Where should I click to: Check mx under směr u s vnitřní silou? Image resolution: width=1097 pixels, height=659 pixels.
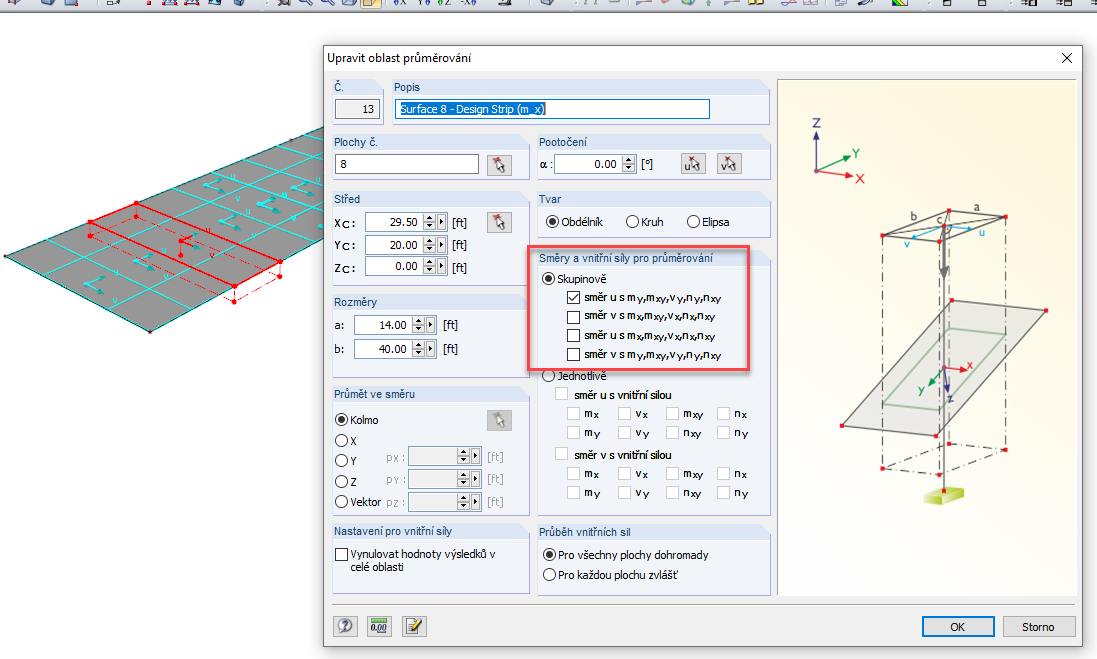574,413
